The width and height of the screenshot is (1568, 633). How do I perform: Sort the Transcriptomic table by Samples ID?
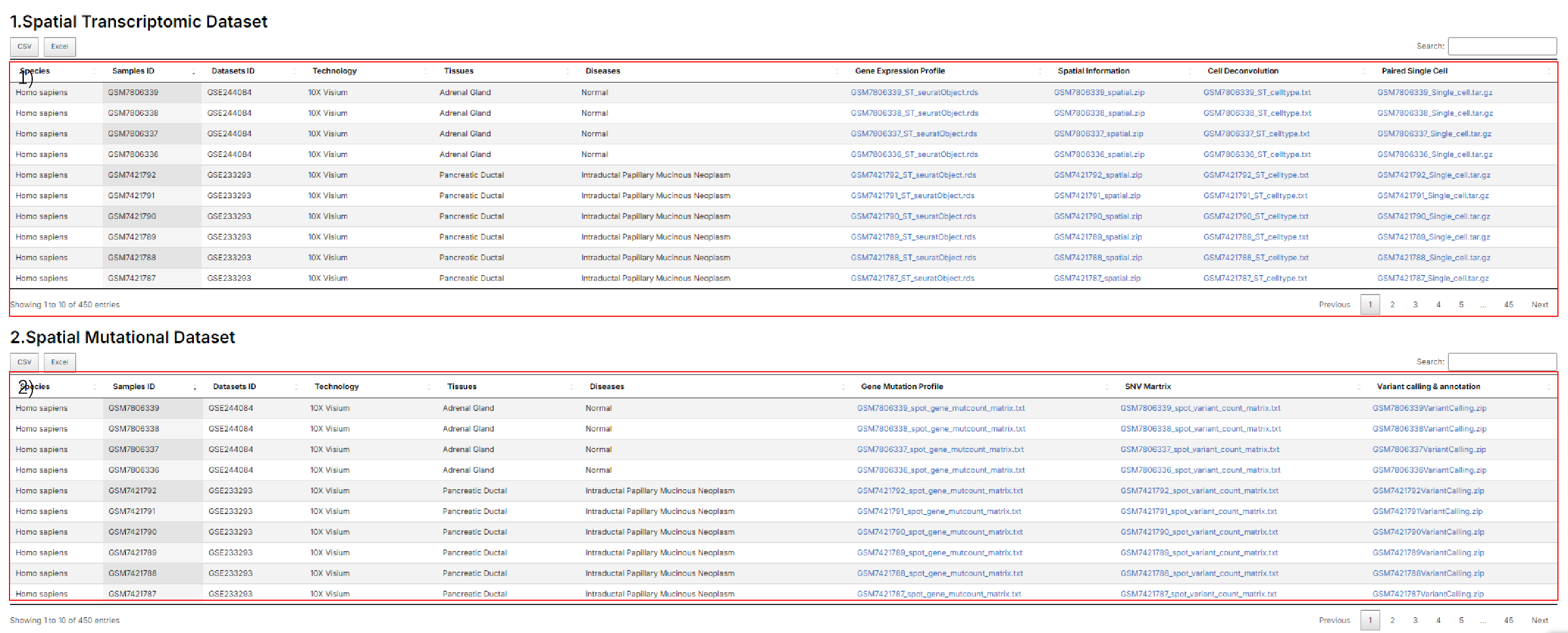[x=133, y=71]
